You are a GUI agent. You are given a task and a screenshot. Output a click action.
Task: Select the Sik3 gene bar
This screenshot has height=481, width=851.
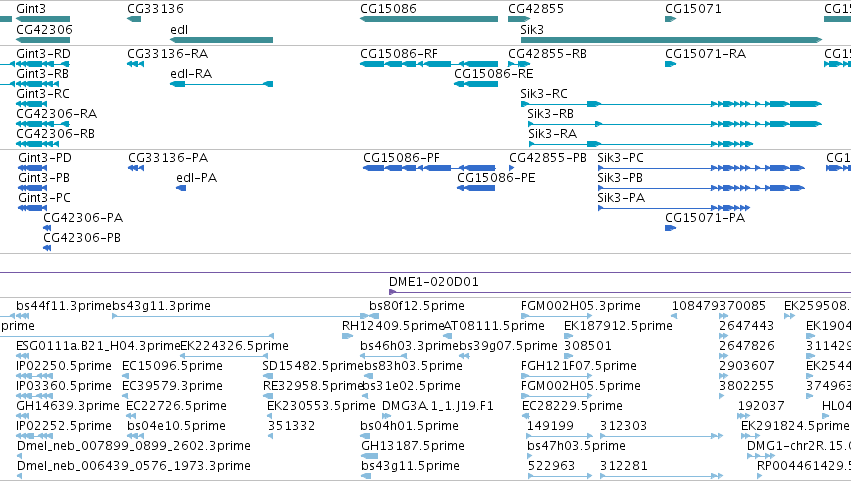(x=671, y=40)
